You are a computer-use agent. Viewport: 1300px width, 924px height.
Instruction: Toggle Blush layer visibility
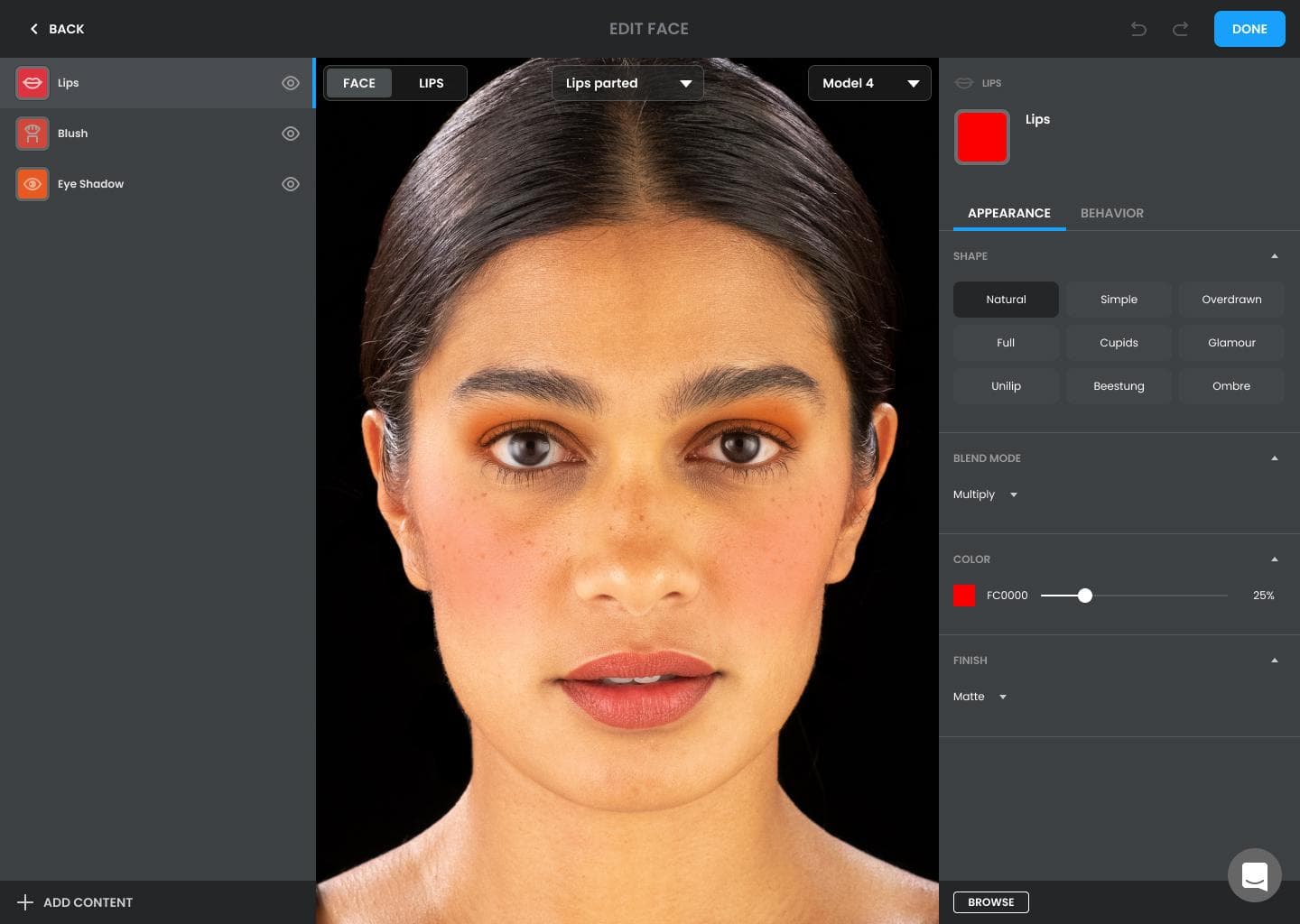click(290, 134)
